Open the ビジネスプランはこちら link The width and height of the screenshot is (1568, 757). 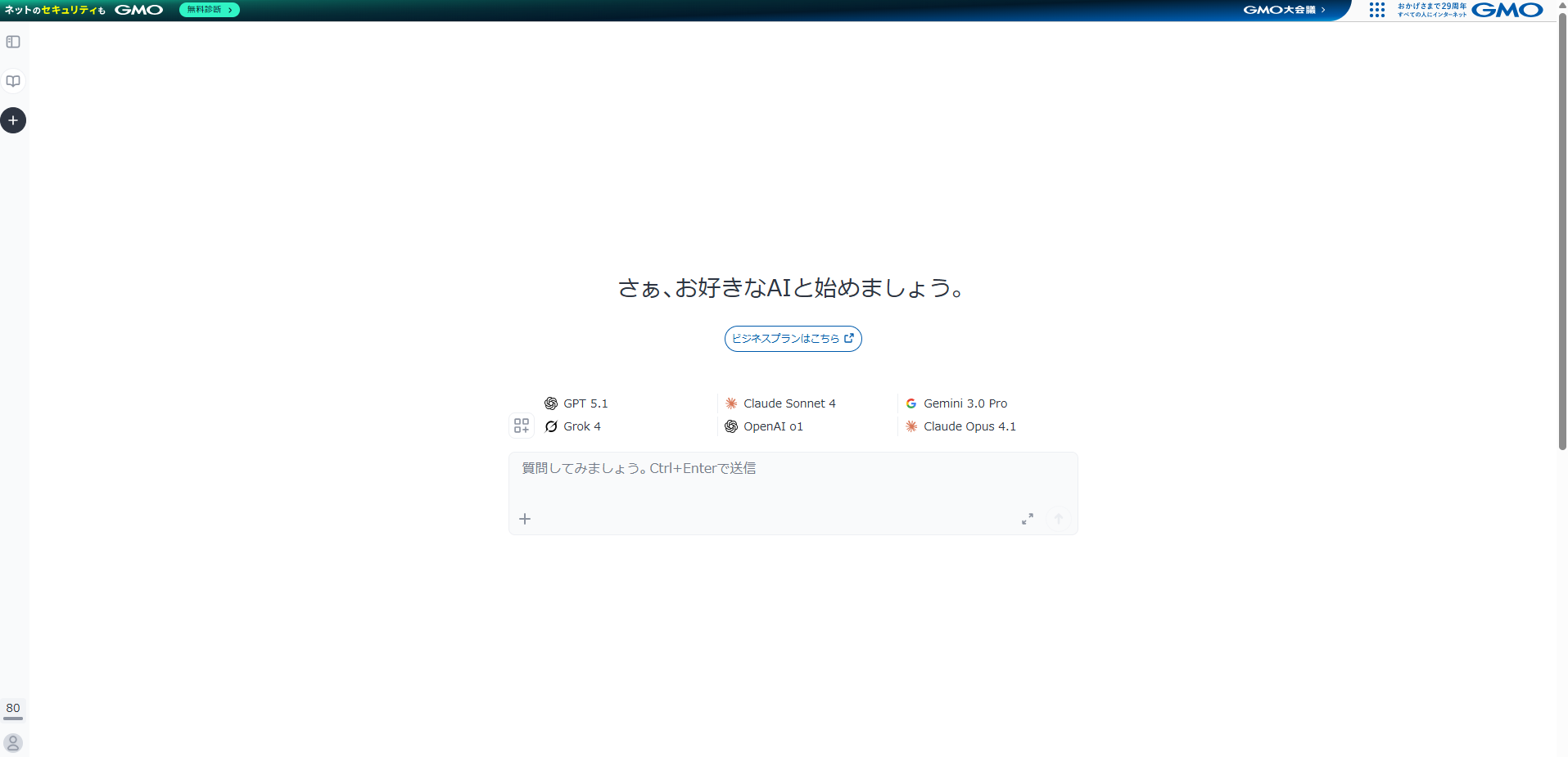tap(792, 338)
